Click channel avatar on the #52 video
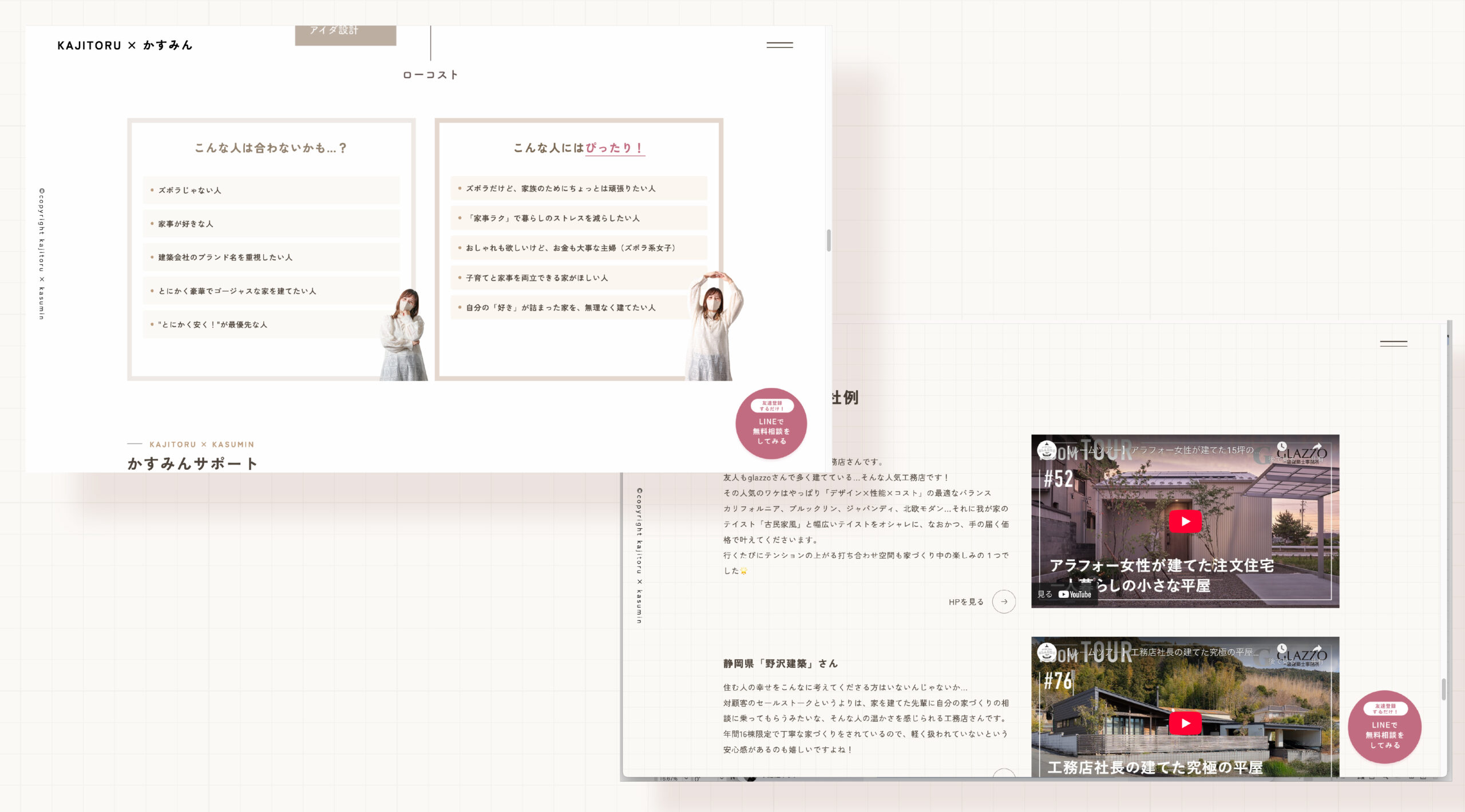 1047,450
